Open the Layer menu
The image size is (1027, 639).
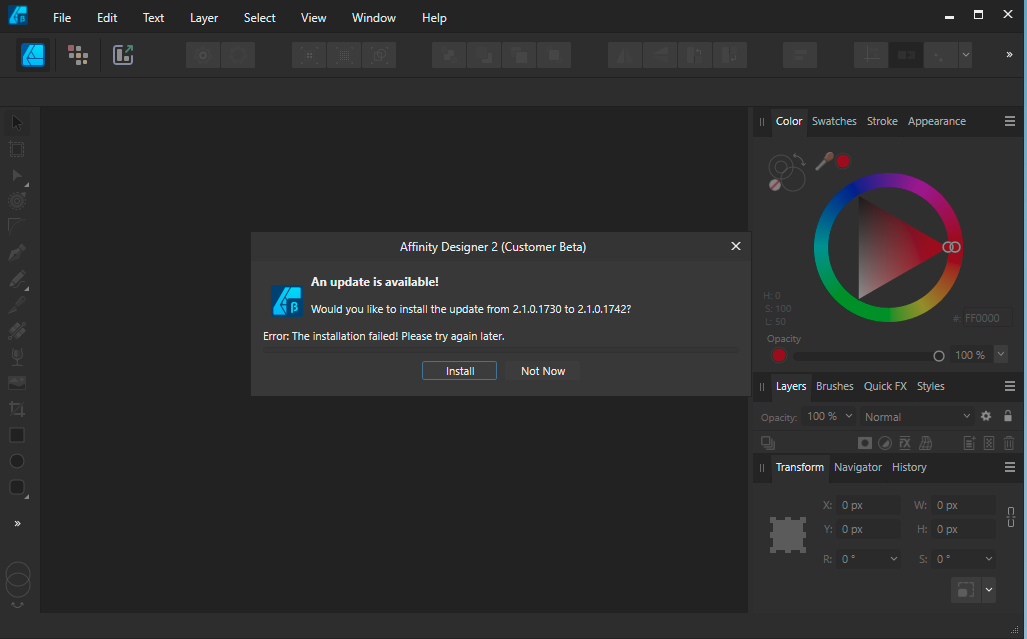204,18
